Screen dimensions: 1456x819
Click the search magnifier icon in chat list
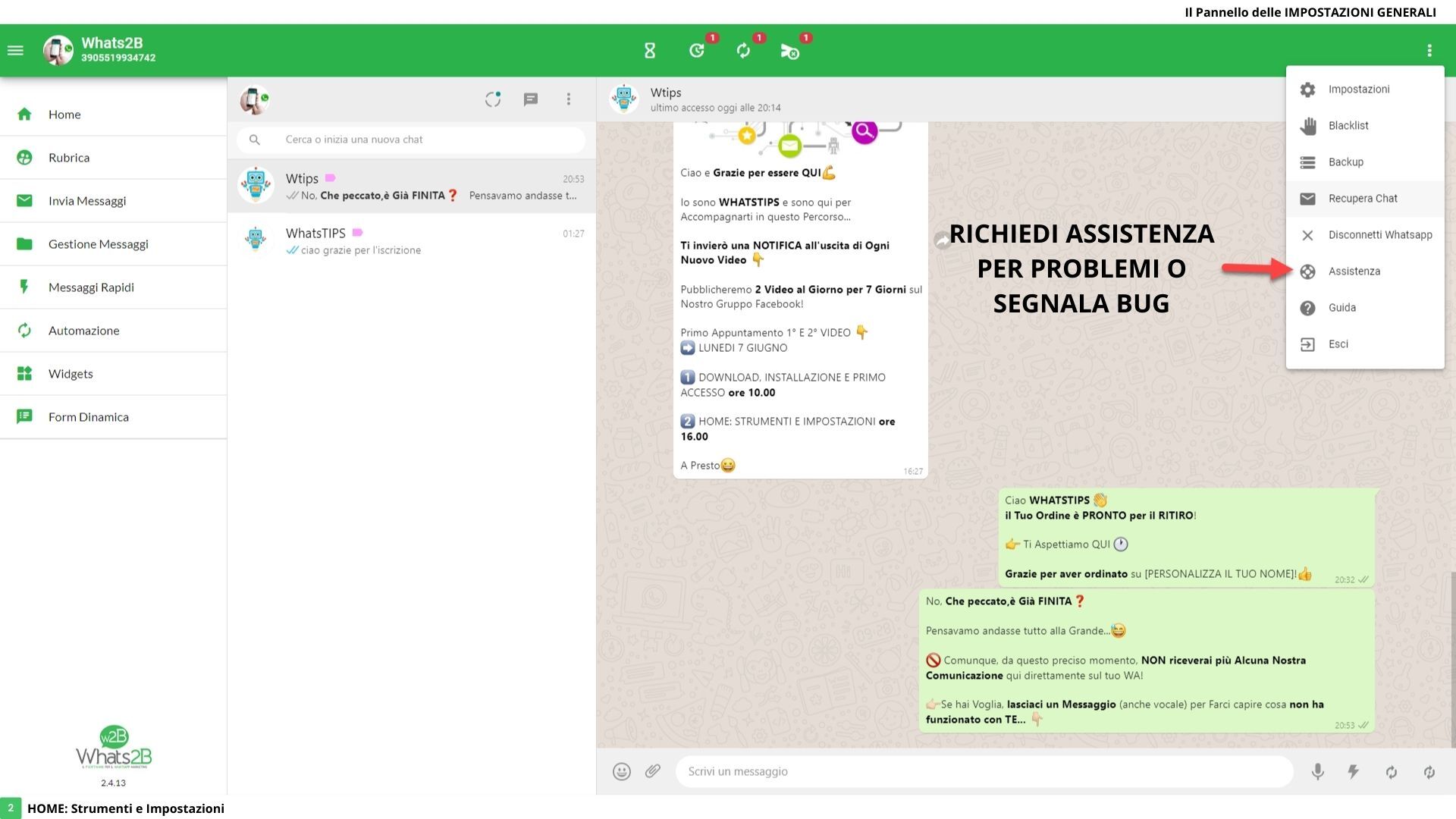point(255,140)
